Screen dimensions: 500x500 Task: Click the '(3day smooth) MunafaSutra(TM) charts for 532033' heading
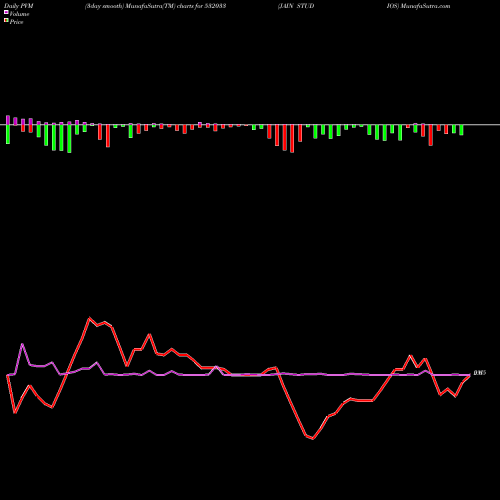click(x=155, y=6)
